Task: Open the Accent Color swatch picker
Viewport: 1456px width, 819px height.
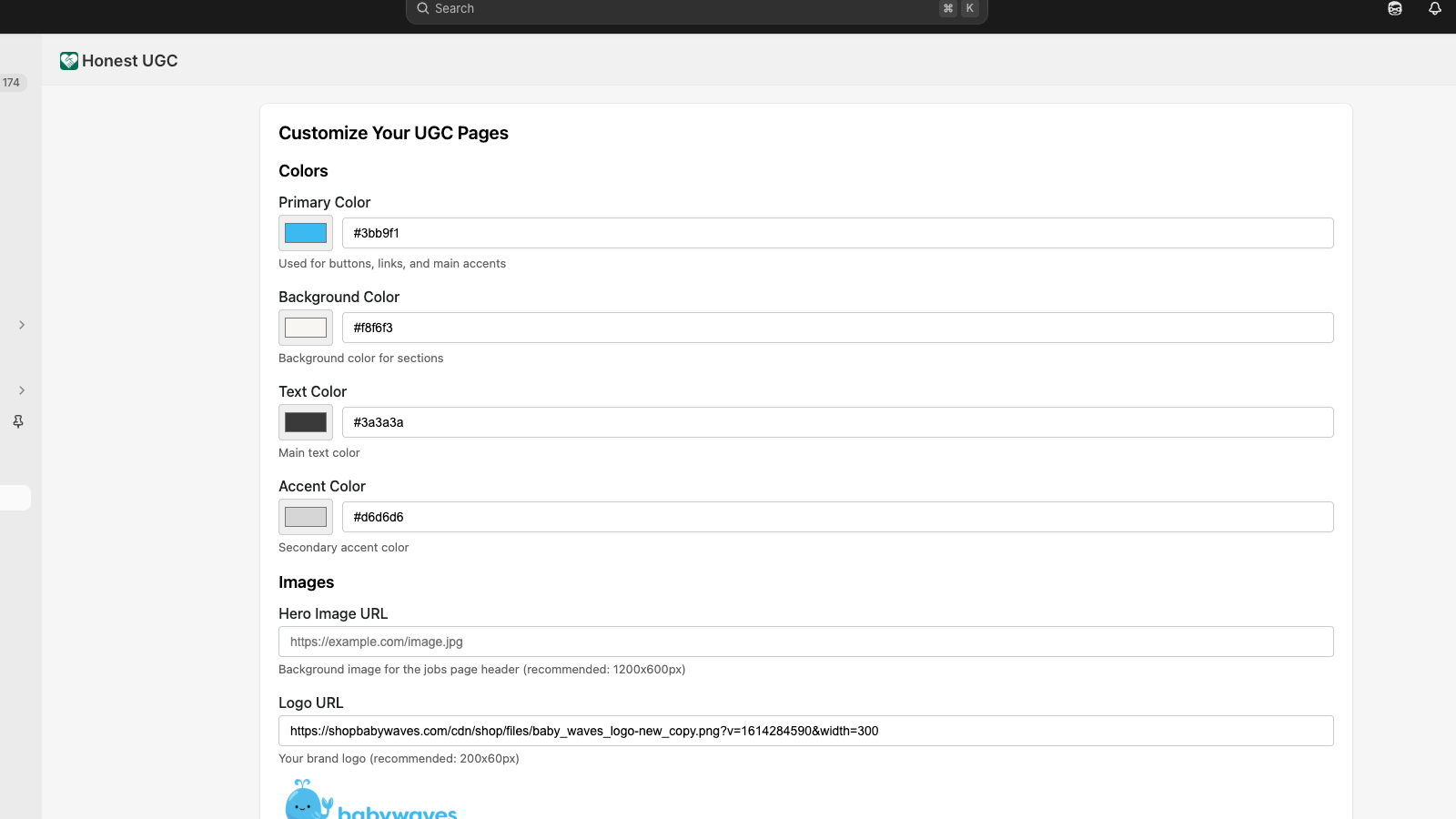Action: 306,517
